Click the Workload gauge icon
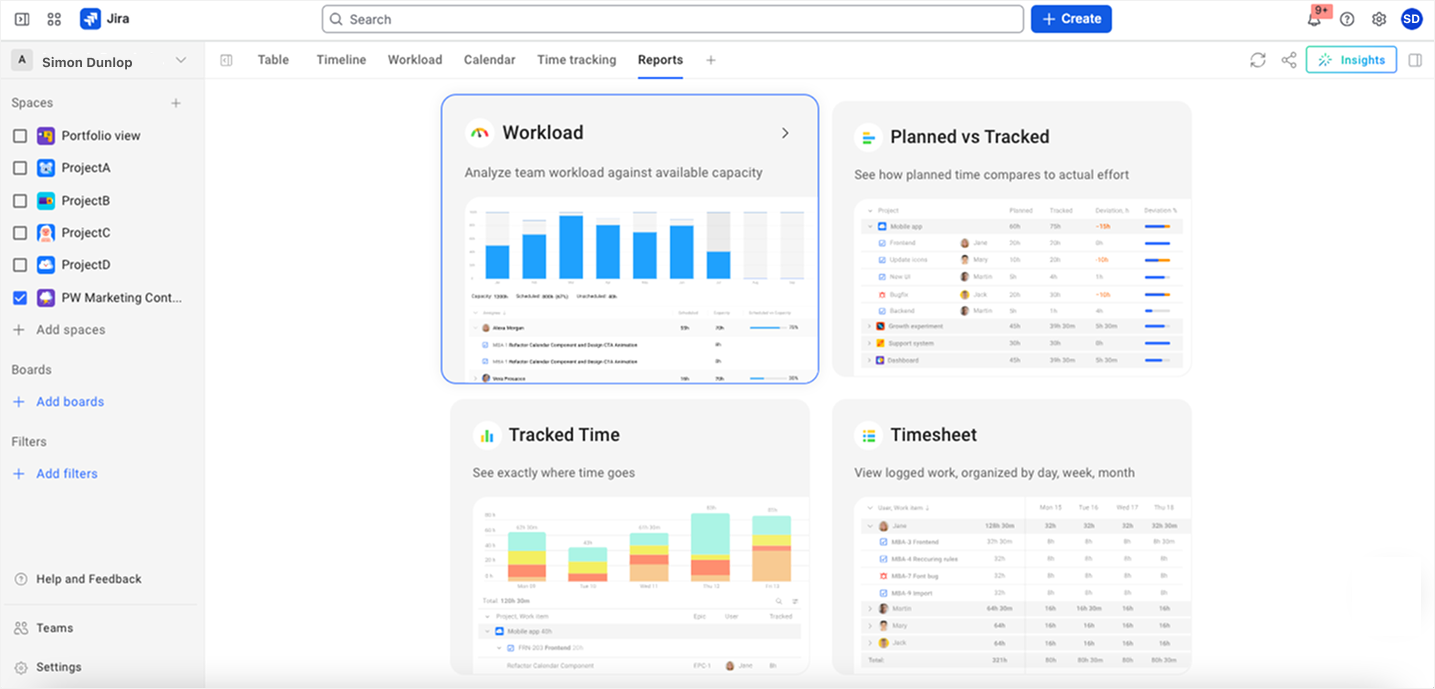This screenshot has width=1435, height=689. coord(480,133)
